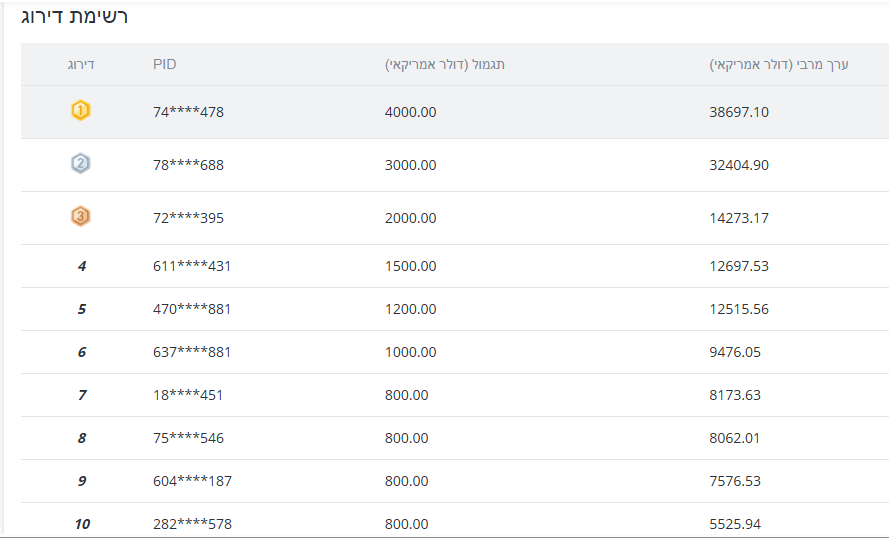The height and width of the screenshot is (538, 889).
Task: Select PID 611****431 entry
Action: point(192,266)
